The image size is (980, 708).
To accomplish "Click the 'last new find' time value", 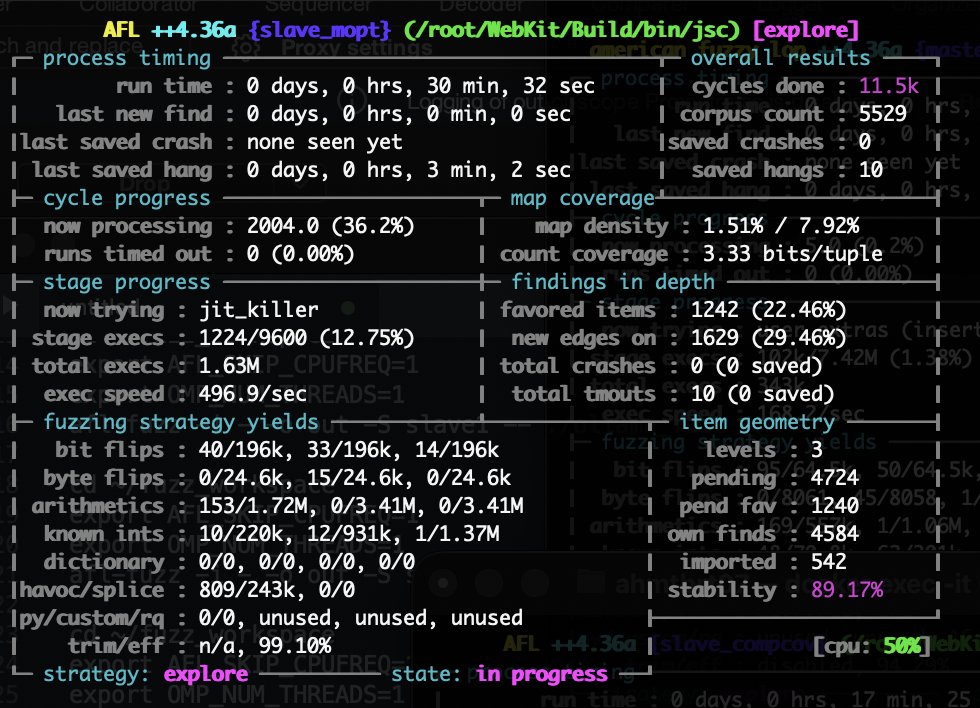I will (408, 114).
